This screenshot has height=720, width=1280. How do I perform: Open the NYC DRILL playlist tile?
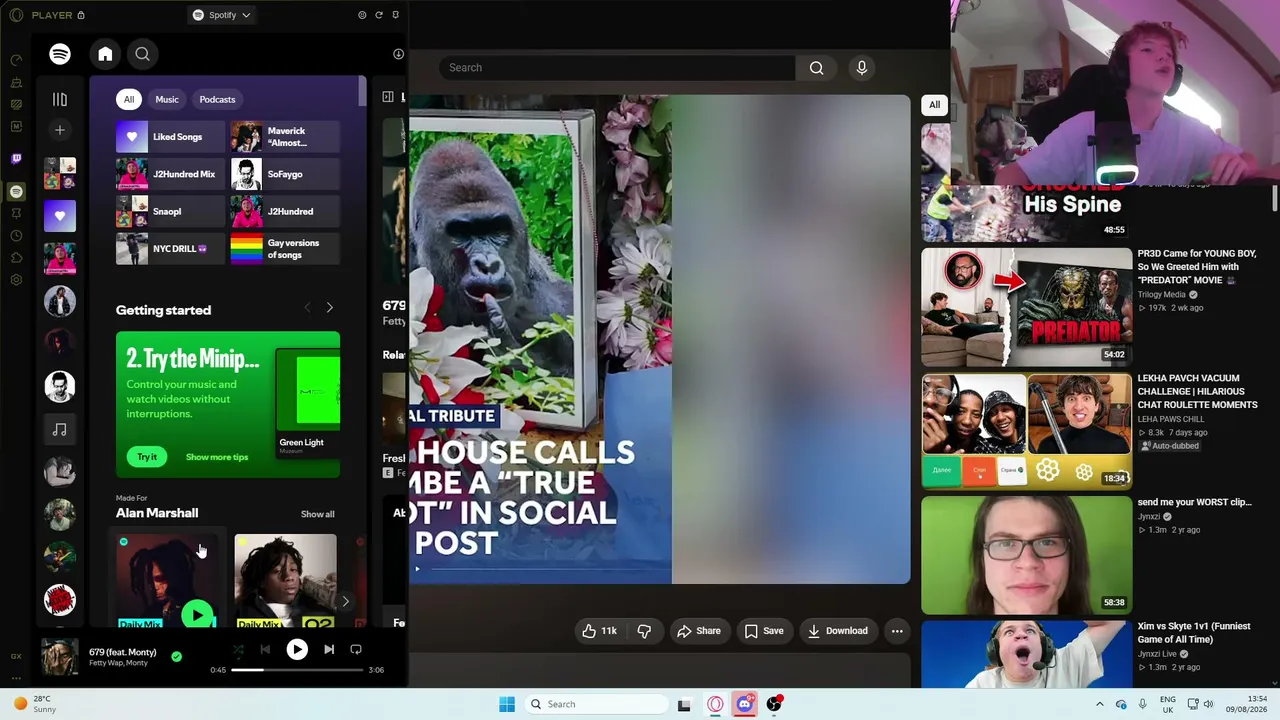coord(171,249)
